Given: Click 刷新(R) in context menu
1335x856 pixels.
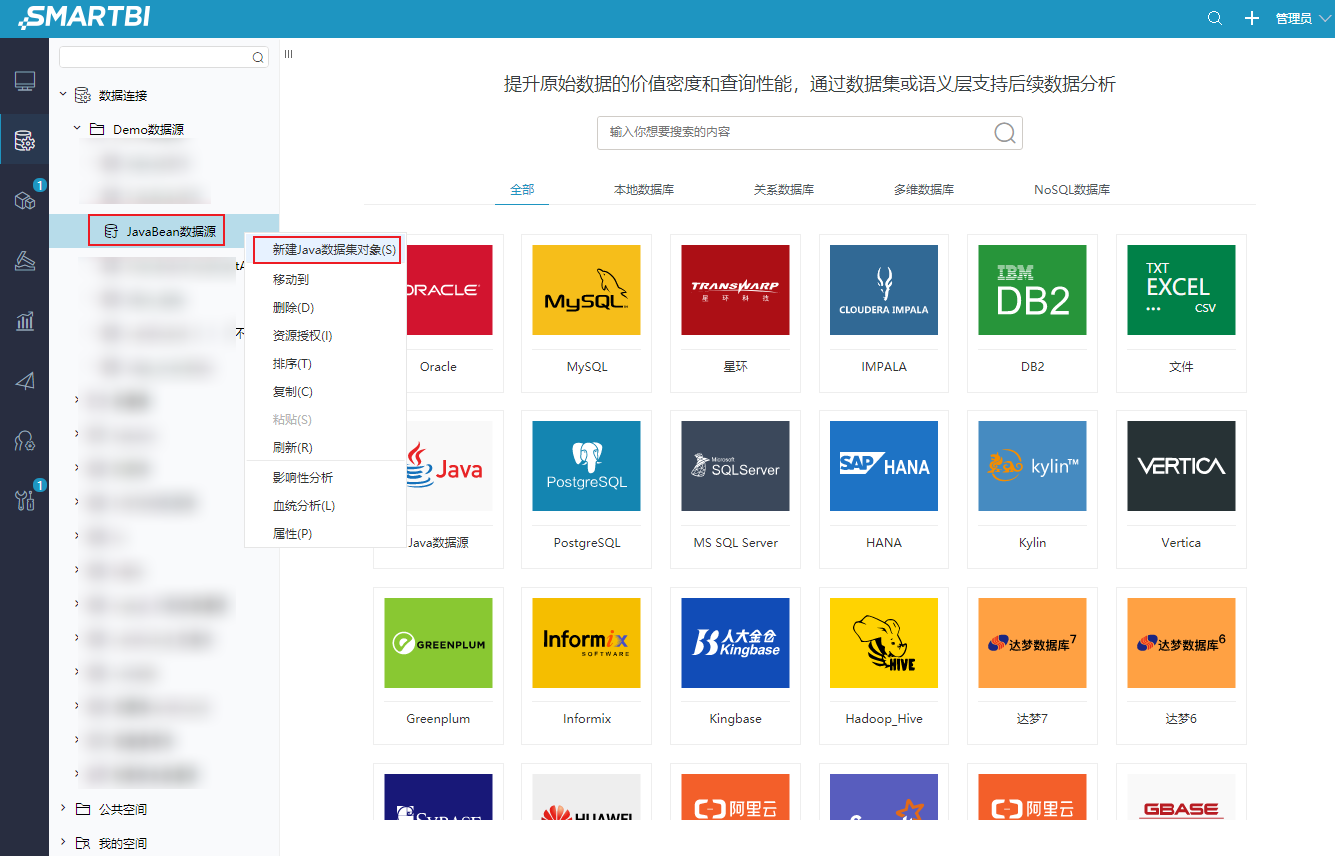Looking at the screenshot, I should click(x=326, y=448).
